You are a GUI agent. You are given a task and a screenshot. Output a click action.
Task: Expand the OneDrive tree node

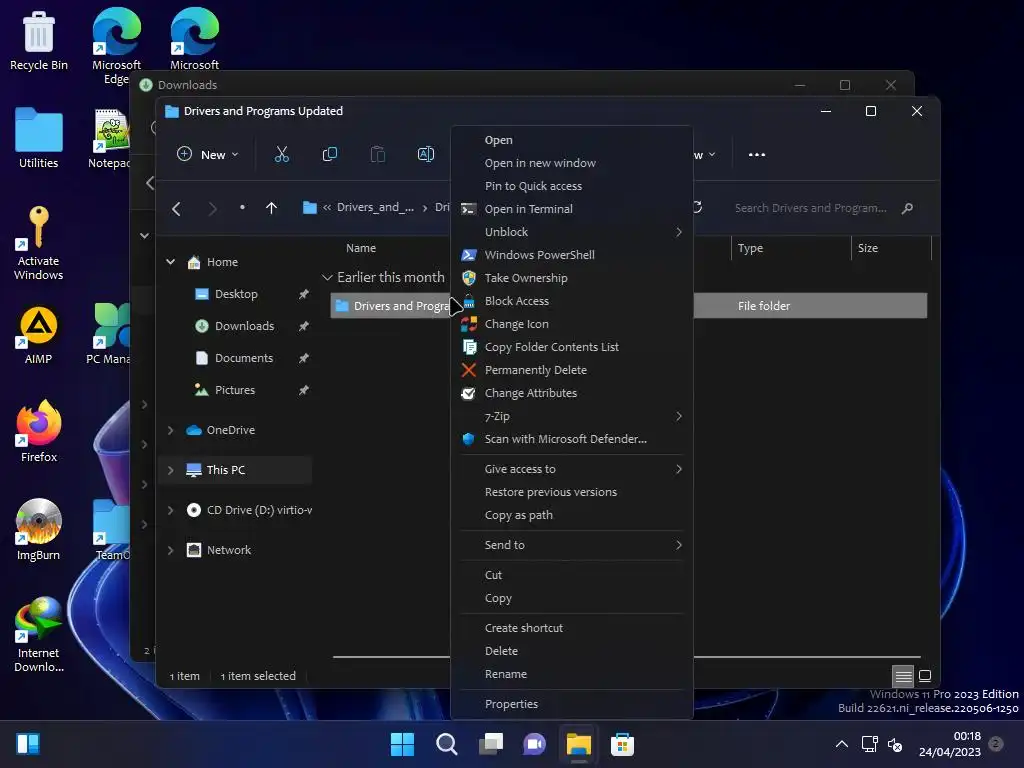click(170, 430)
